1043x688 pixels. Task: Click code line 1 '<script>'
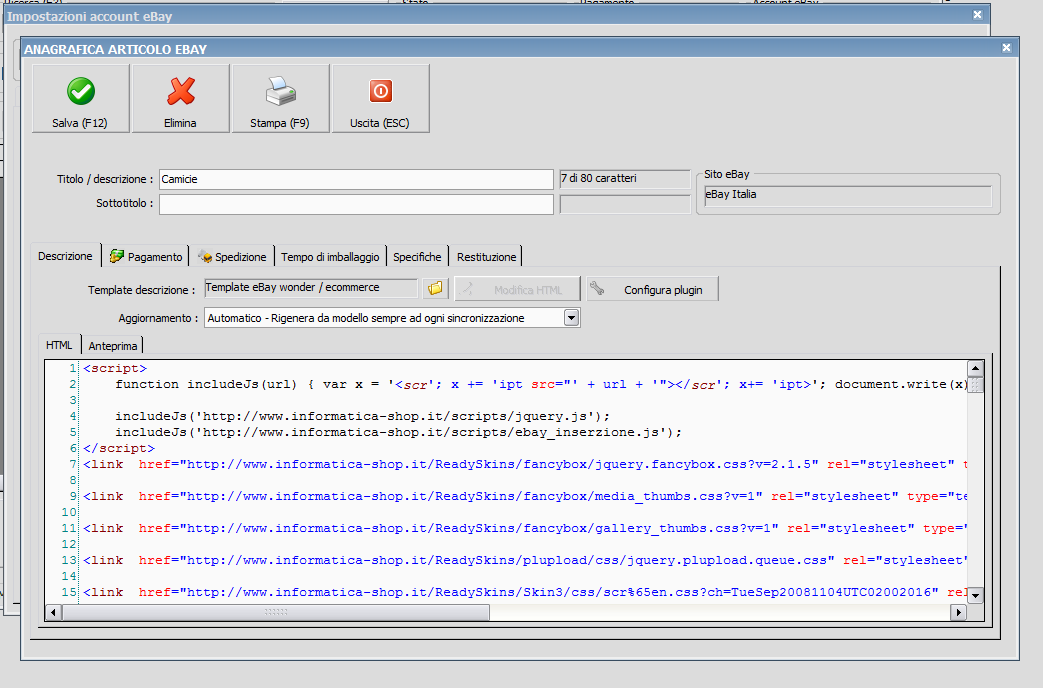(x=115, y=368)
